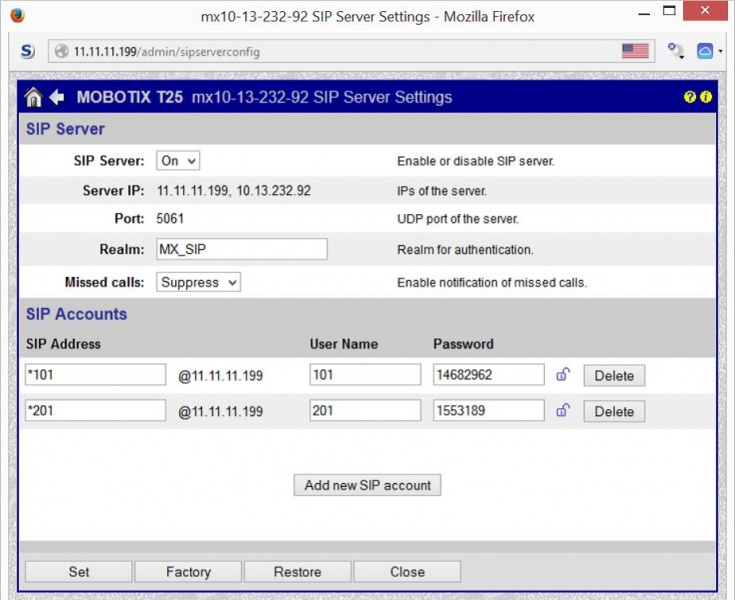Click the Restore button
Image resolution: width=735 pixels, height=600 pixels.
point(298,571)
